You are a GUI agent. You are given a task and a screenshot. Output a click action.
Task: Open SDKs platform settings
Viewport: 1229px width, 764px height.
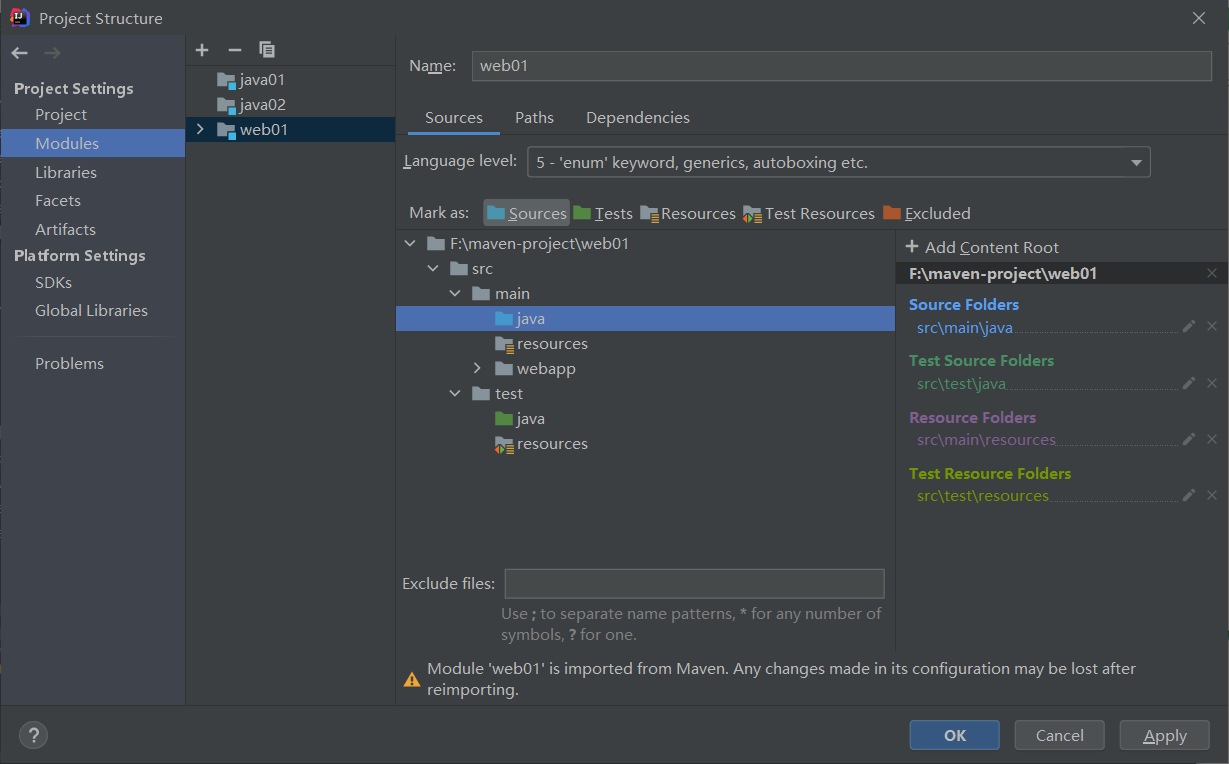53,283
